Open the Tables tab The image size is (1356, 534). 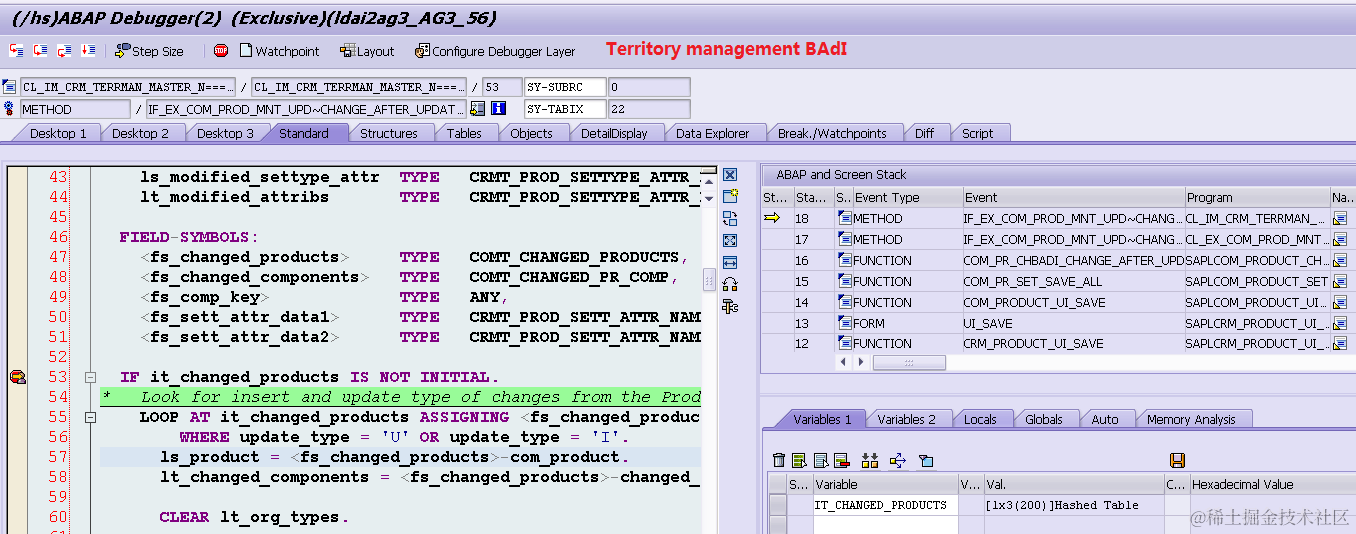(464, 133)
